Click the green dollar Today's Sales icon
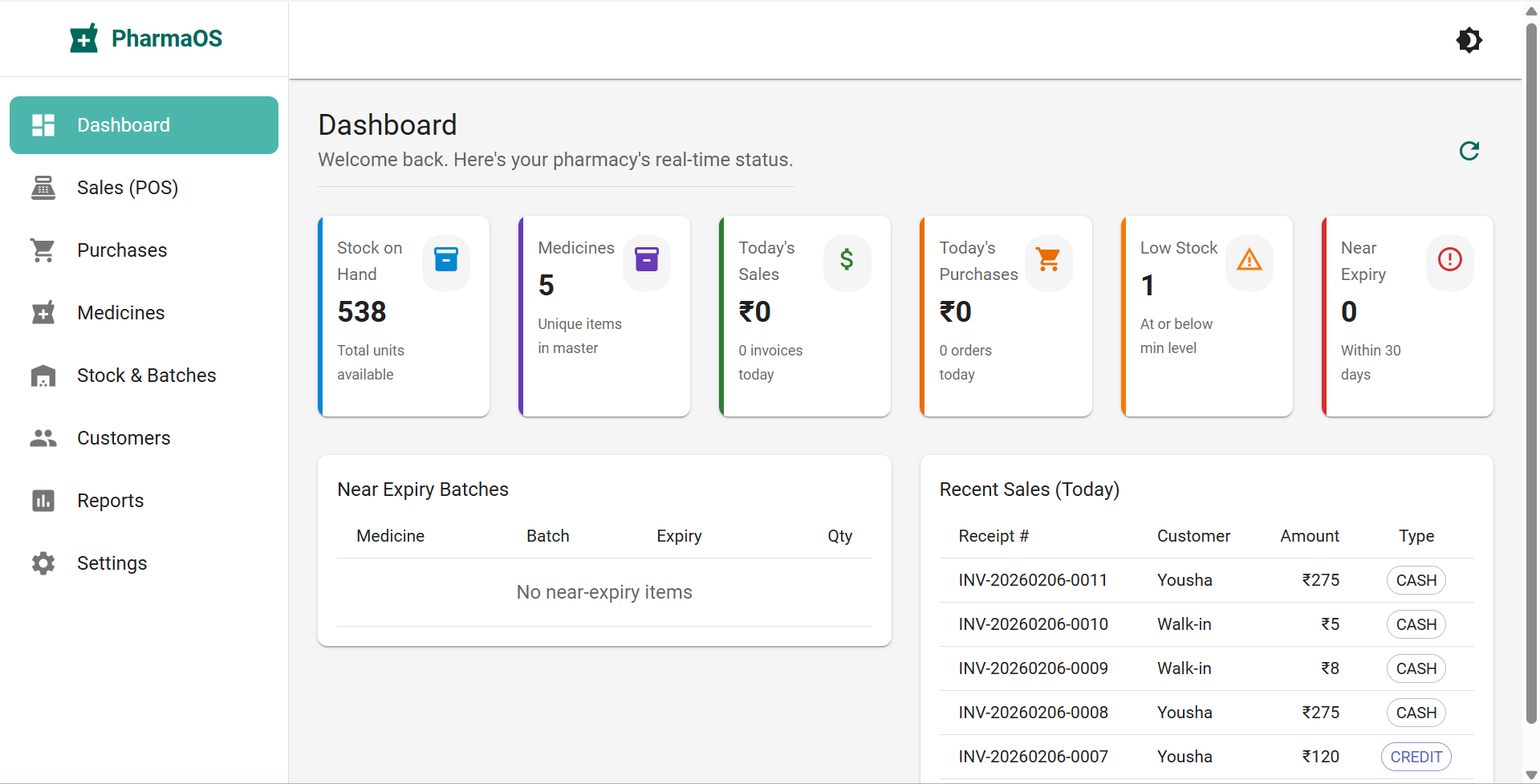The image size is (1540, 784). pyautogui.click(x=847, y=260)
